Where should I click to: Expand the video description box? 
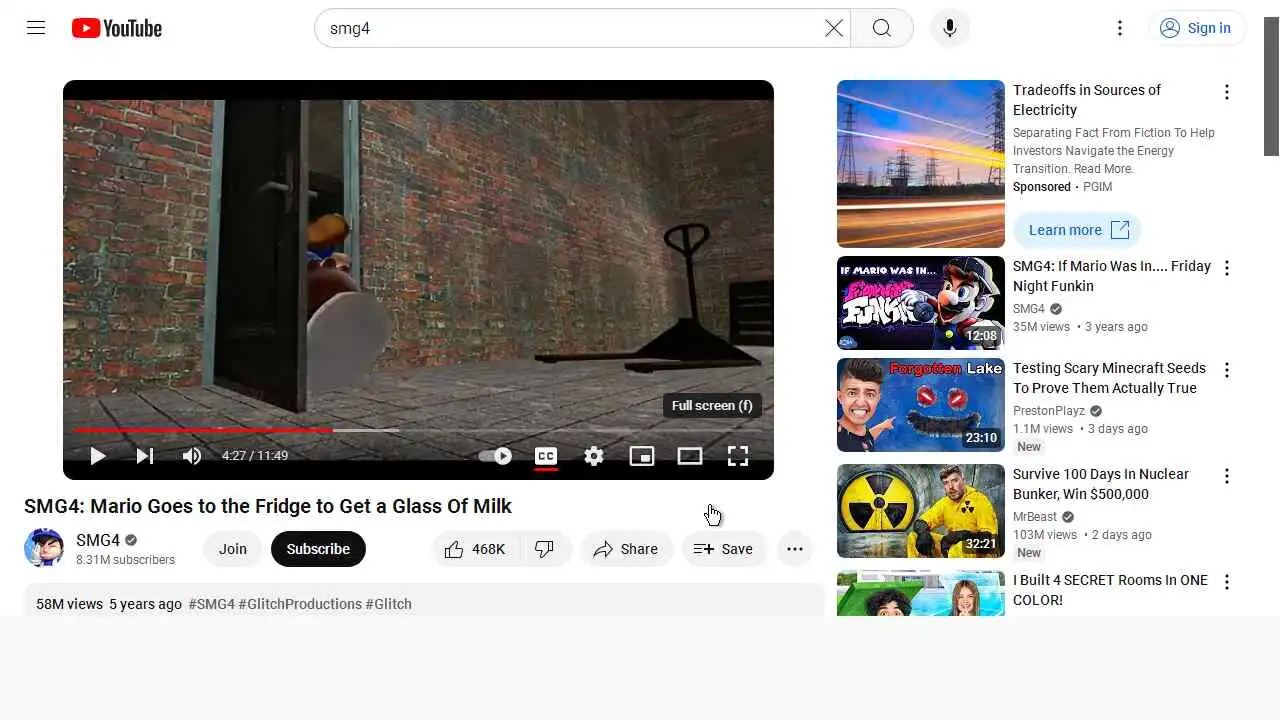(x=424, y=600)
